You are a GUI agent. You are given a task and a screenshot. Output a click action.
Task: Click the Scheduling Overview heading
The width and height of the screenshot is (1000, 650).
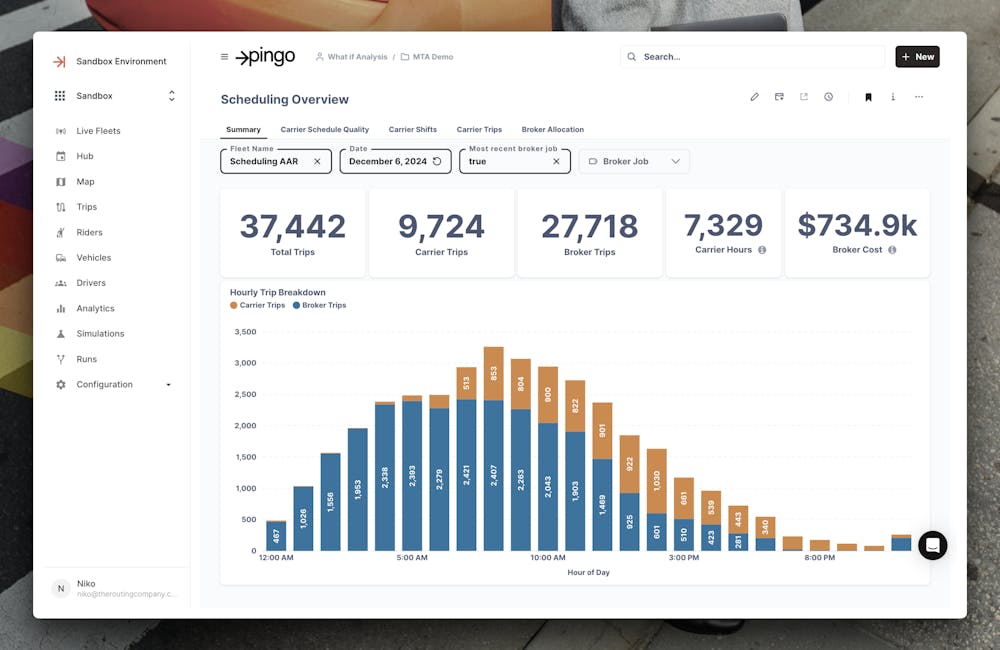[x=284, y=100]
